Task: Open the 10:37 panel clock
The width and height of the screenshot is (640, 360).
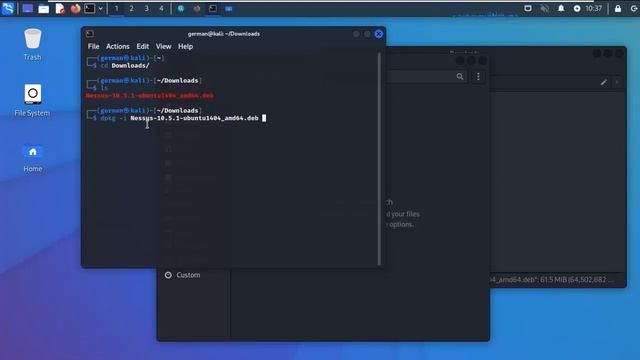Action: tap(593, 8)
